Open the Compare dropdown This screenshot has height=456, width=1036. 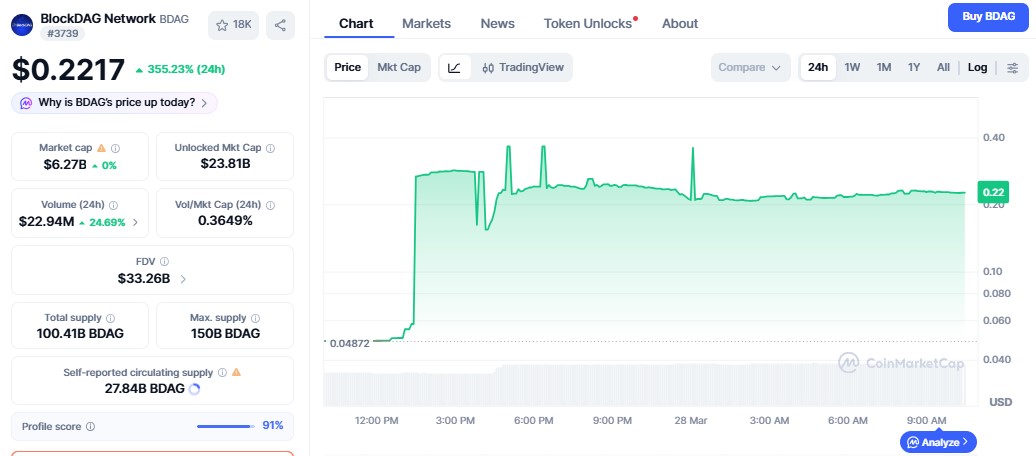tap(751, 67)
